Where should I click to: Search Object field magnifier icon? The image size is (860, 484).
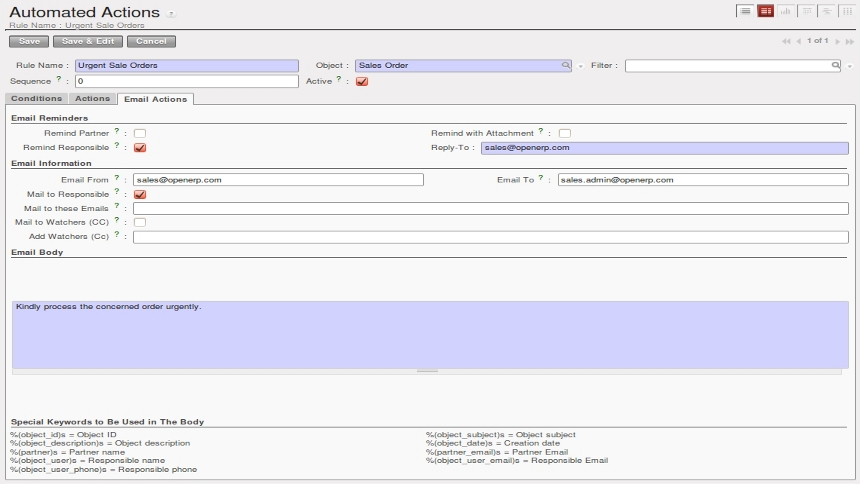click(x=565, y=65)
